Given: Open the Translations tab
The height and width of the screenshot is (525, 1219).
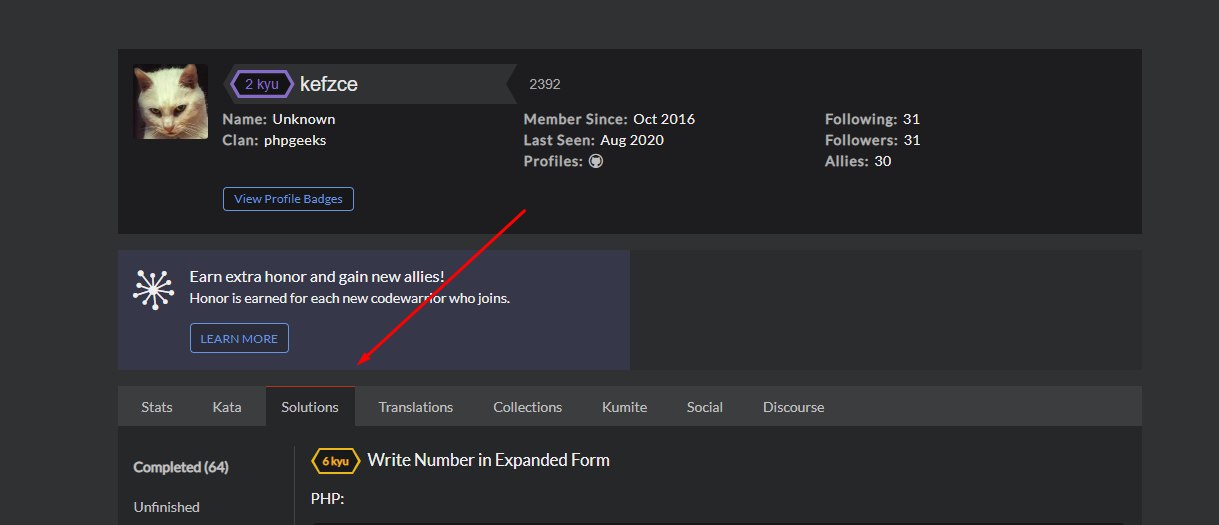Looking at the screenshot, I should tap(416, 407).
